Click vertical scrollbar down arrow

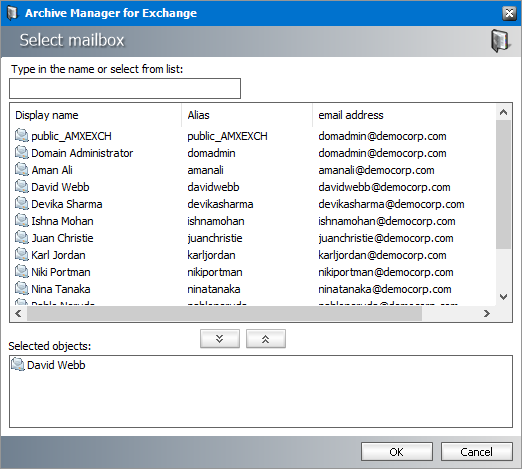(x=503, y=297)
